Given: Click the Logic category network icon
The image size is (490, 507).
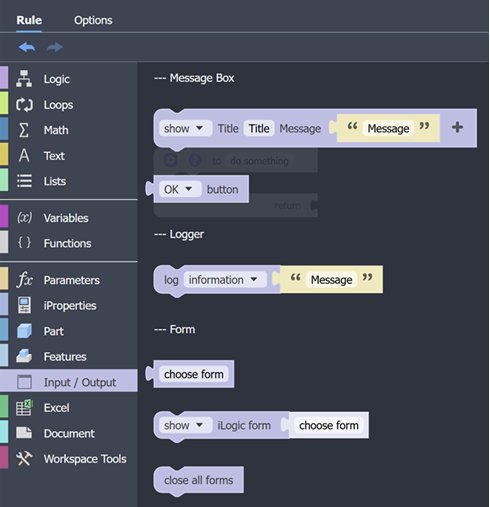Looking at the screenshot, I should (24, 79).
